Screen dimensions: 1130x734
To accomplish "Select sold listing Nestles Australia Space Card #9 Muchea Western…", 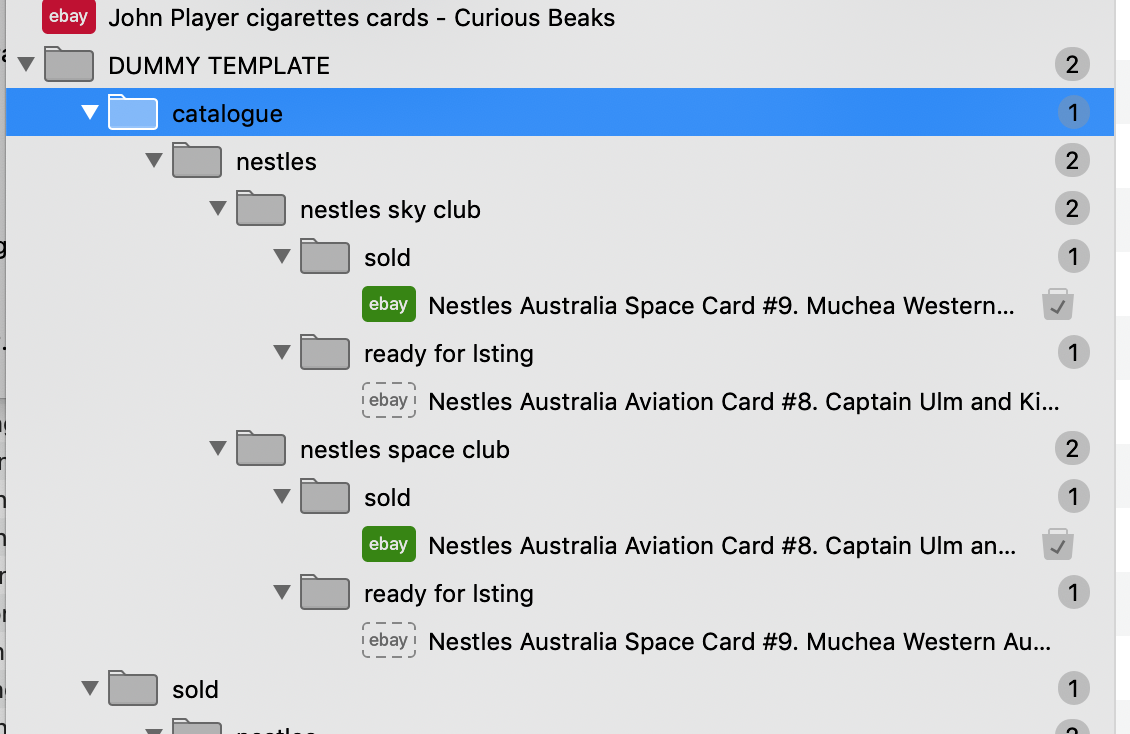I will [721, 305].
